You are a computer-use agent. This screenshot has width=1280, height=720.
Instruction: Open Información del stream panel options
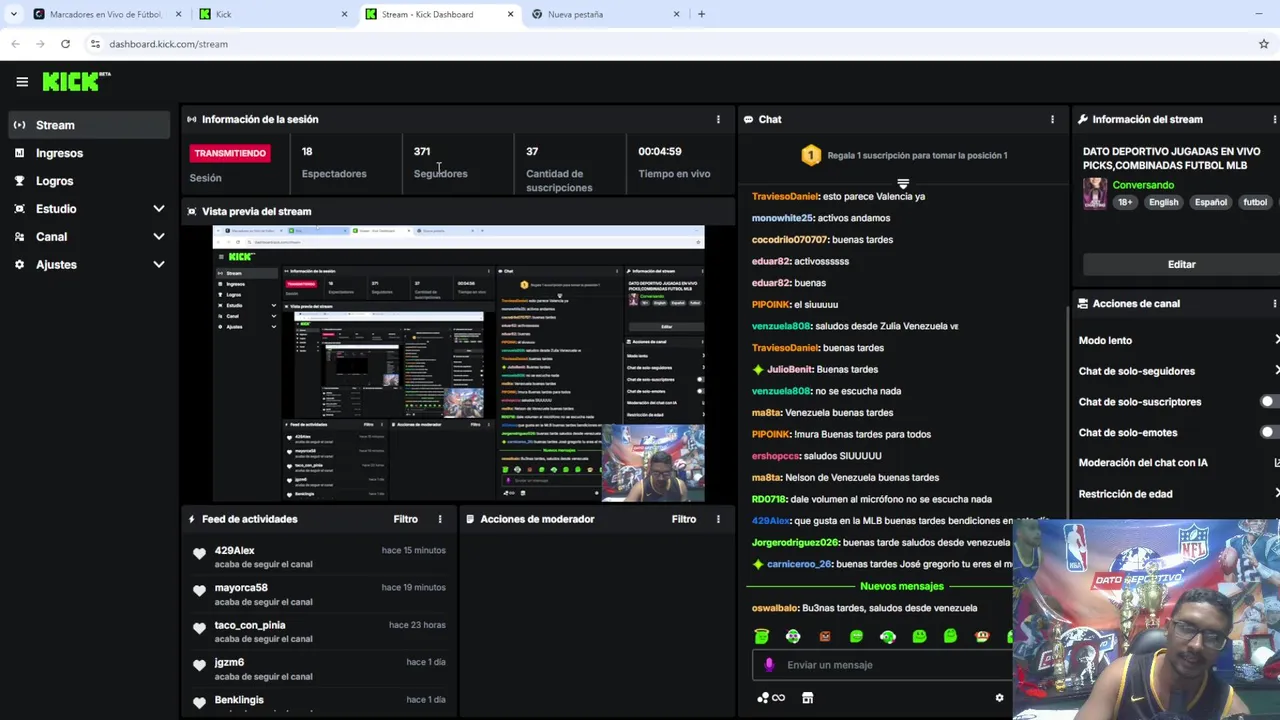tap(1275, 119)
